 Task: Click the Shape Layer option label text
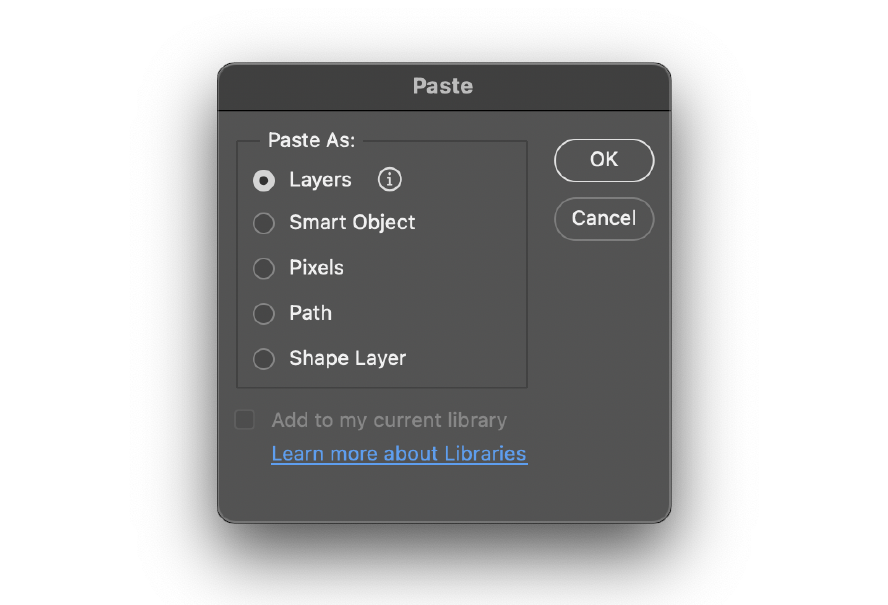tap(348, 359)
